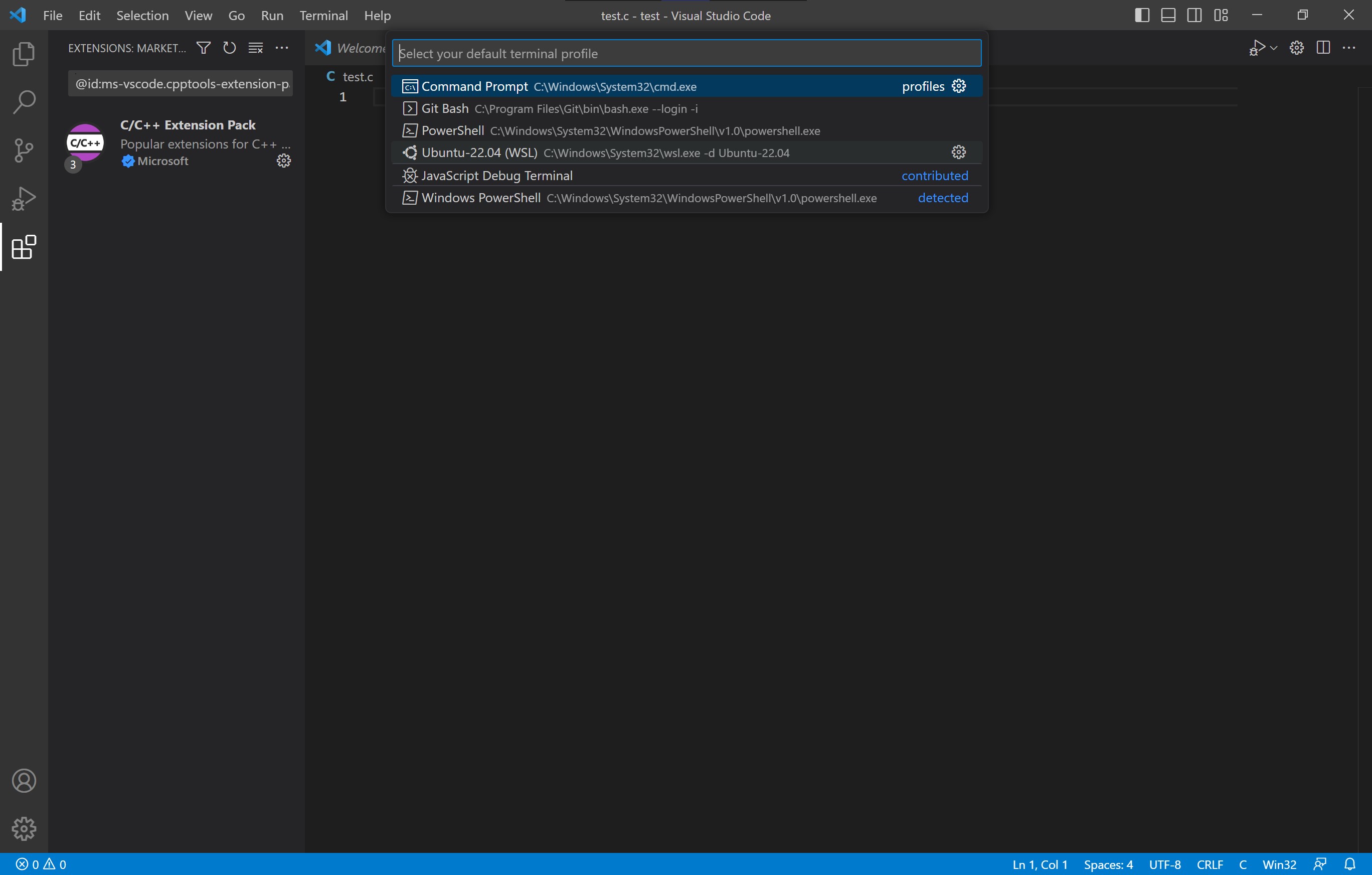Change indentation via Spaces: 4
Screen dimensions: 1372x875
coord(1108,864)
